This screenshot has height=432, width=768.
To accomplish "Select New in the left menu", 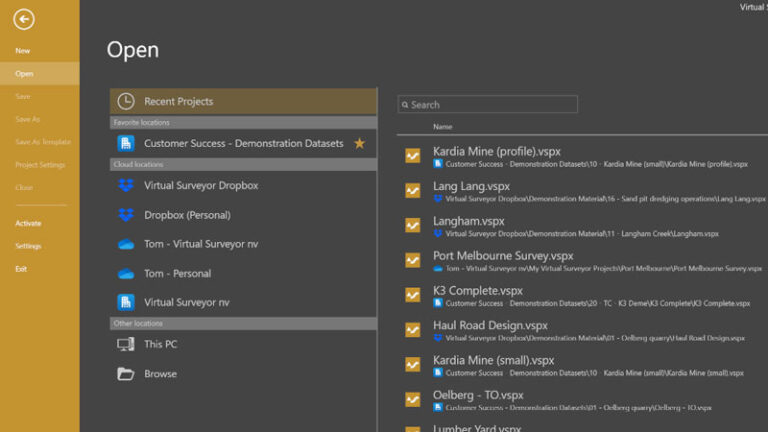I will click(23, 51).
